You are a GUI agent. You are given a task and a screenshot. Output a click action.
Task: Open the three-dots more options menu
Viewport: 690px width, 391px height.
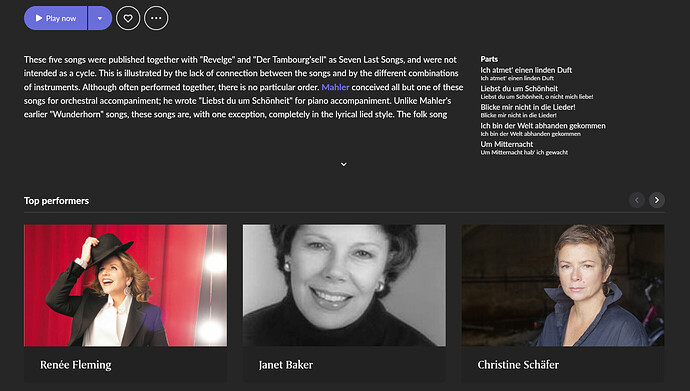156,18
